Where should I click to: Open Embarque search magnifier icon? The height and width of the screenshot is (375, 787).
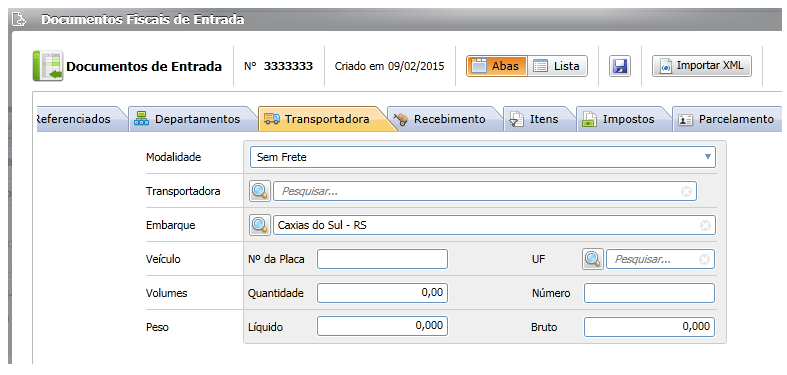[x=259, y=225]
